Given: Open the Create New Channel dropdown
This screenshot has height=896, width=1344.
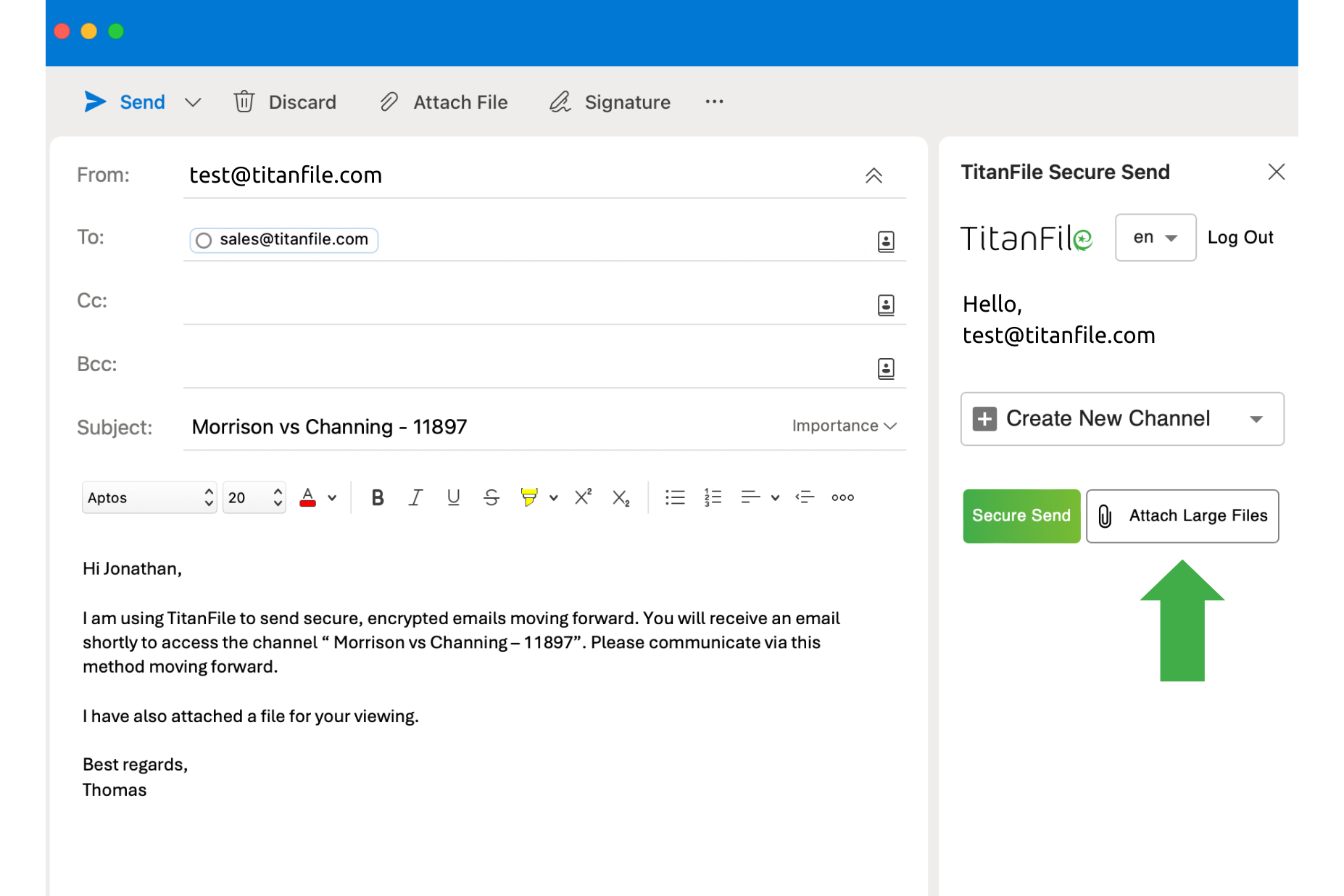Looking at the screenshot, I should tap(1122, 419).
